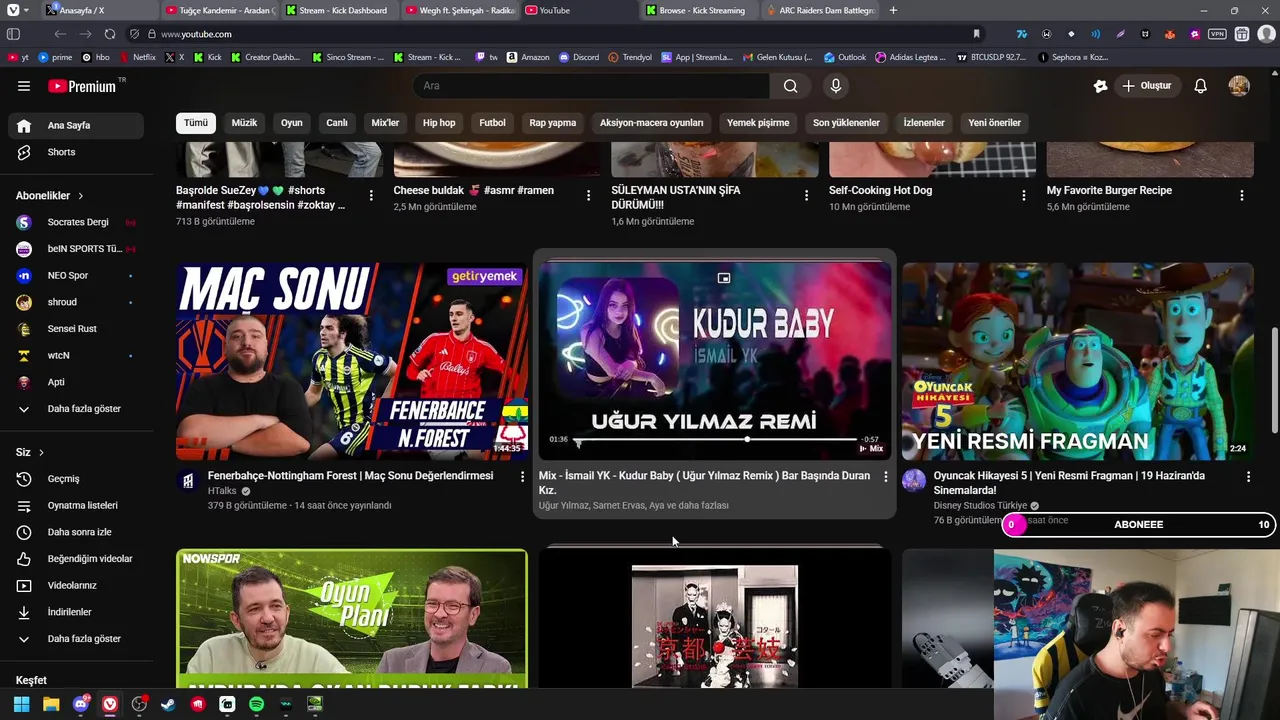
Task: Open Daha sonra izle list
Action: click(76, 532)
